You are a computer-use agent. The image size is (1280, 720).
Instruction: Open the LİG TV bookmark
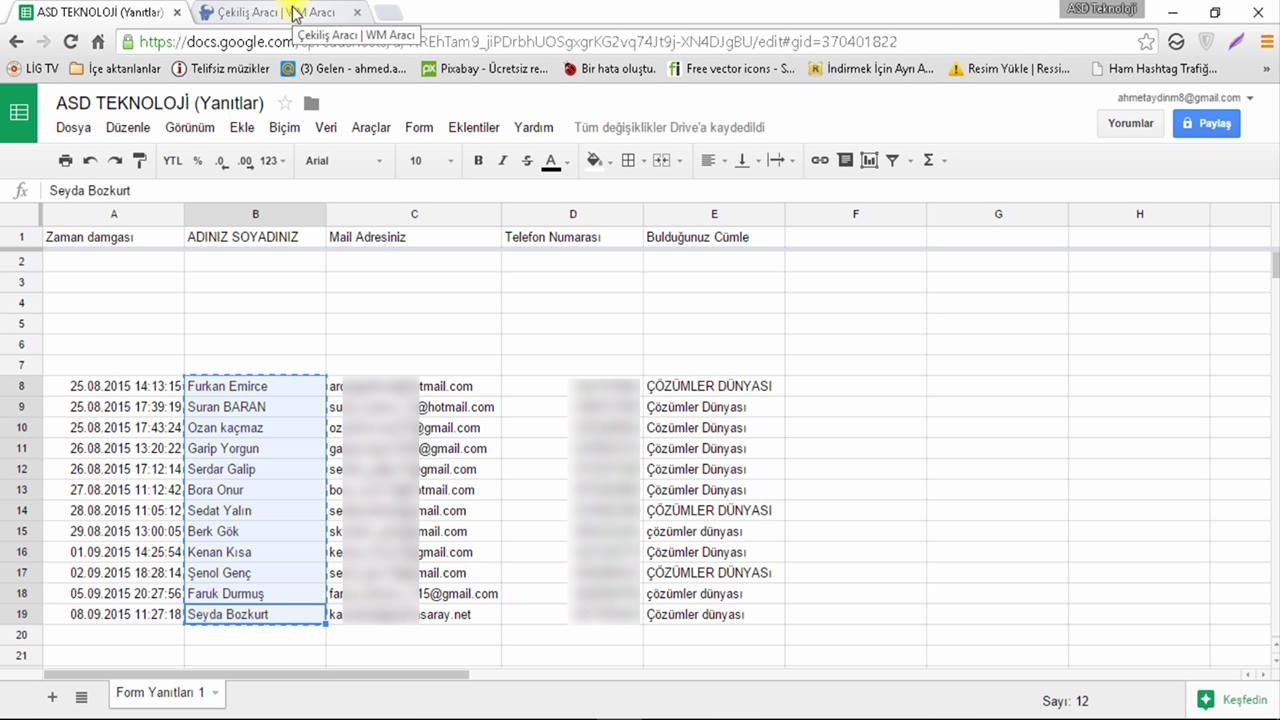coord(33,69)
